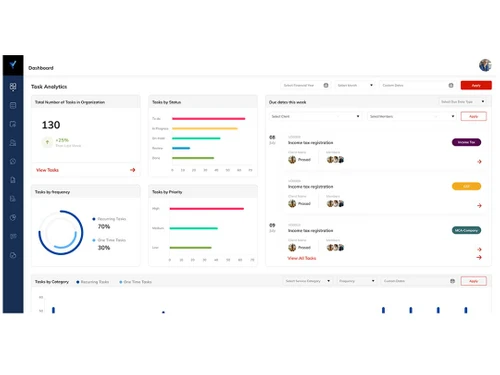Click the yellow In Progress bar in Tasks by Status
The image size is (500, 375).
(x=205, y=128)
